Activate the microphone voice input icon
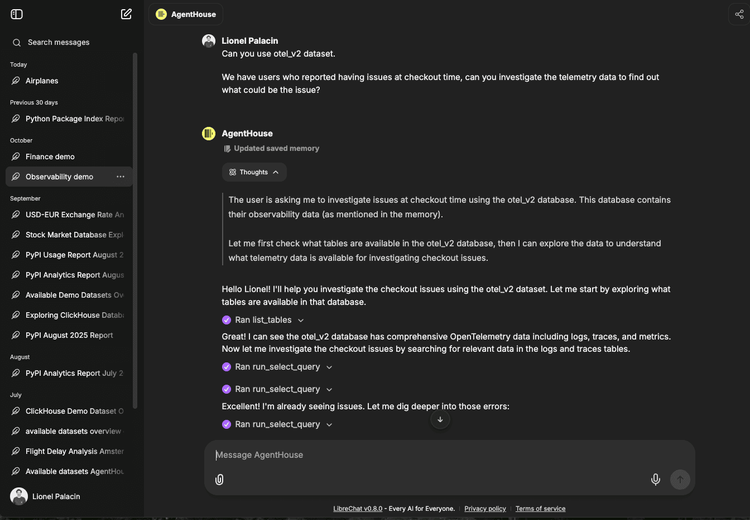The height and width of the screenshot is (520, 750). (x=656, y=479)
